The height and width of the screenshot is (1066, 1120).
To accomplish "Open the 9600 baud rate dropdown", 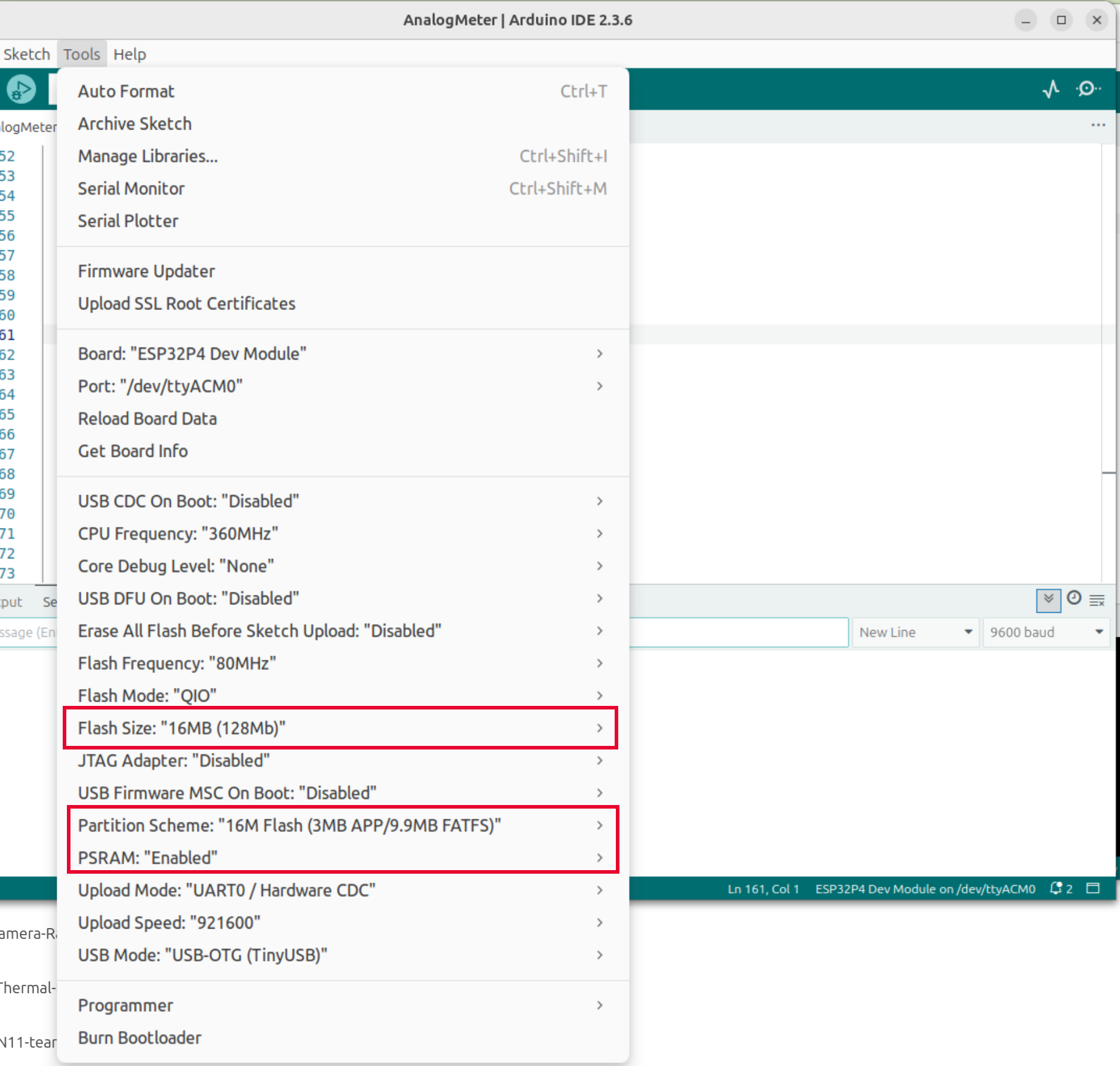I will (1046, 632).
